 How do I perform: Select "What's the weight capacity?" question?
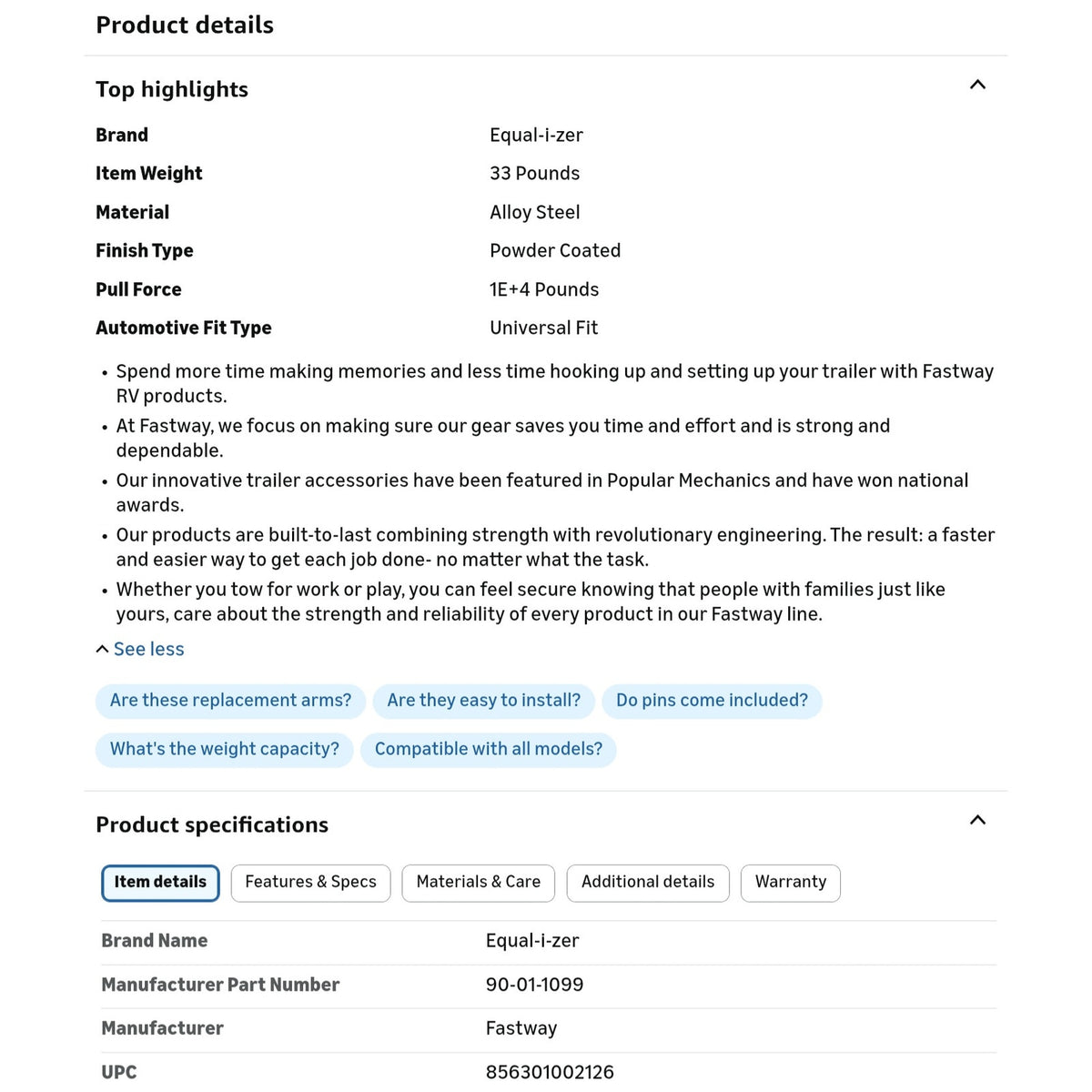(x=224, y=750)
